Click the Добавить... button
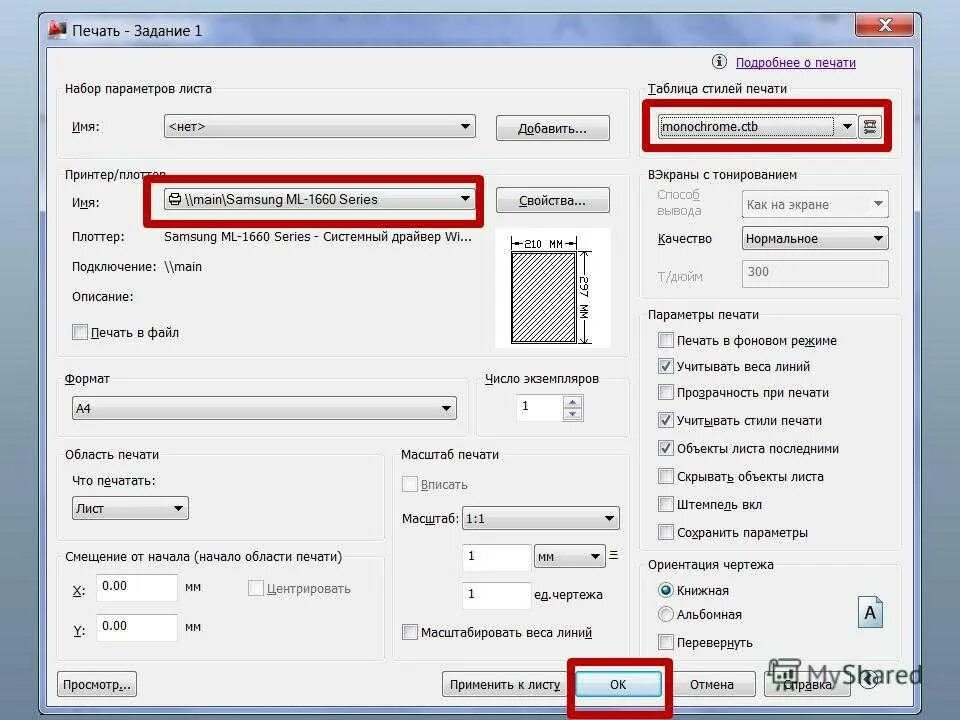This screenshot has height=720, width=960. 552,128
